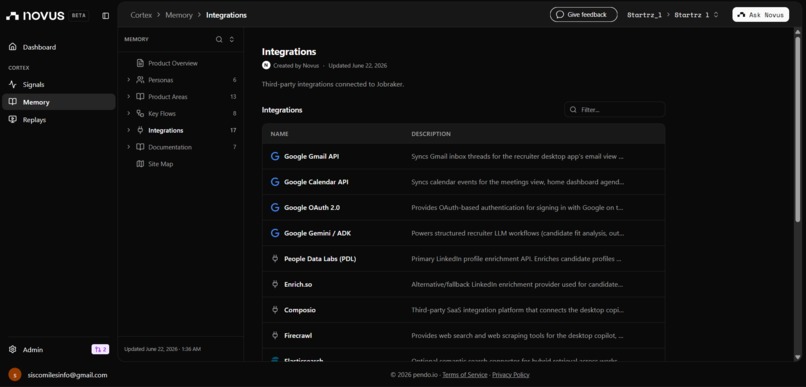Open the Google Gmail API row
This screenshot has width=806, height=387.
[464, 156]
